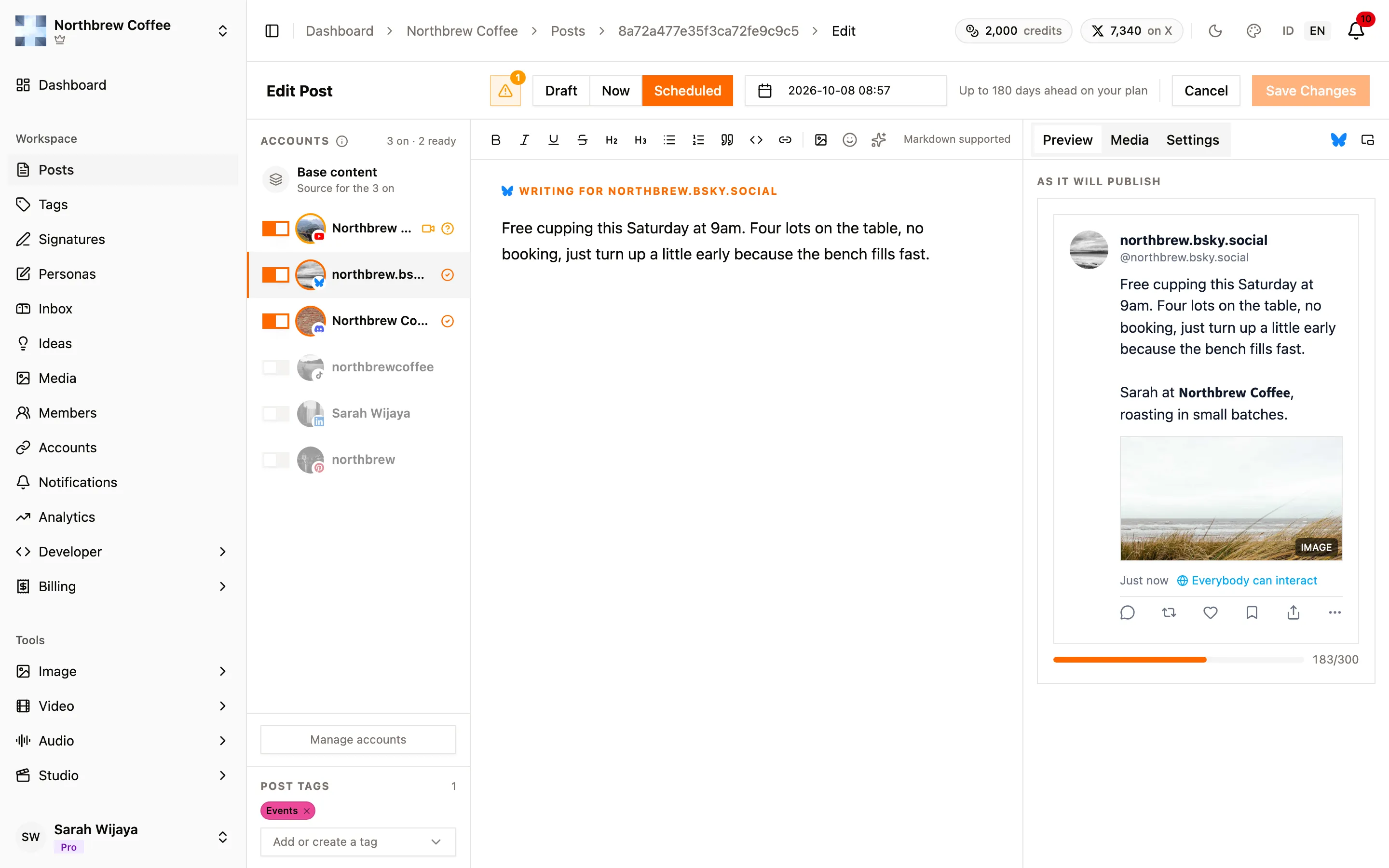Enable the Sarah Wijaya LinkedIn account
This screenshot has height=868, width=1389.
tap(275, 413)
